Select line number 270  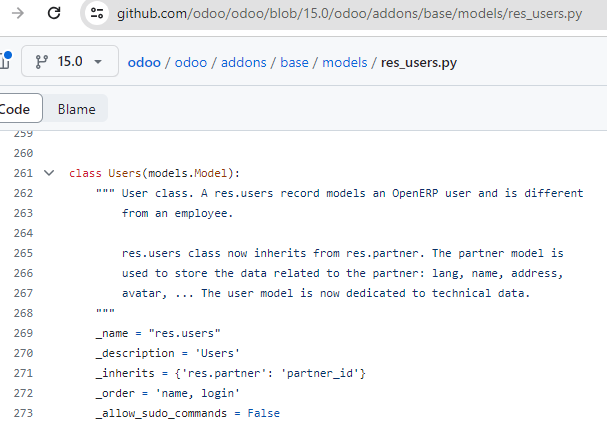[23, 353]
